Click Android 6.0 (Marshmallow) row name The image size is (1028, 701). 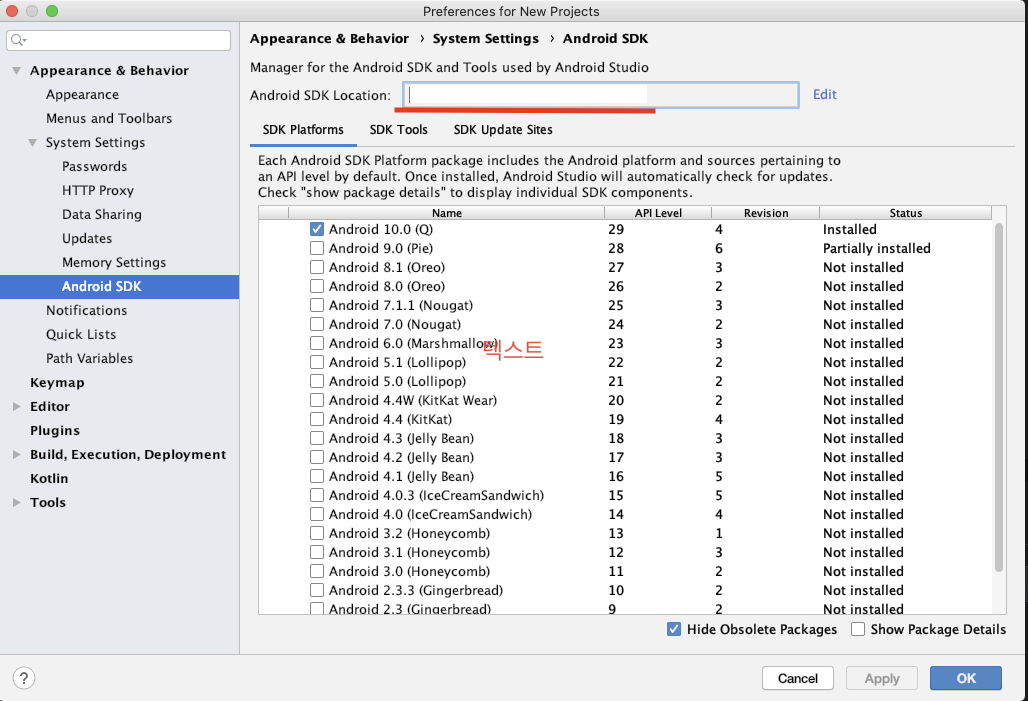pos(413,343)
